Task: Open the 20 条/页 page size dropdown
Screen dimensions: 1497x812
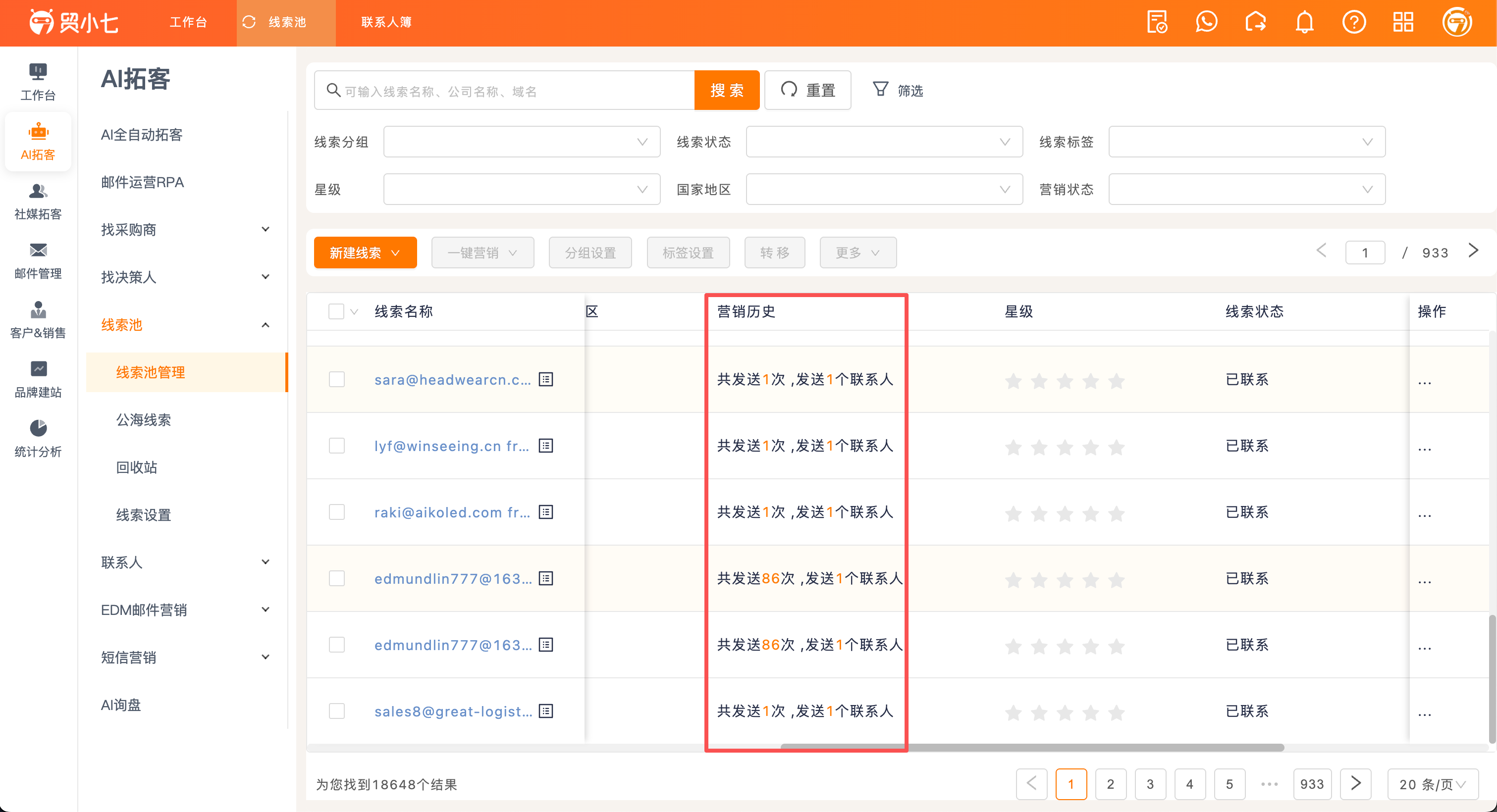Action: pos(1432,784)
